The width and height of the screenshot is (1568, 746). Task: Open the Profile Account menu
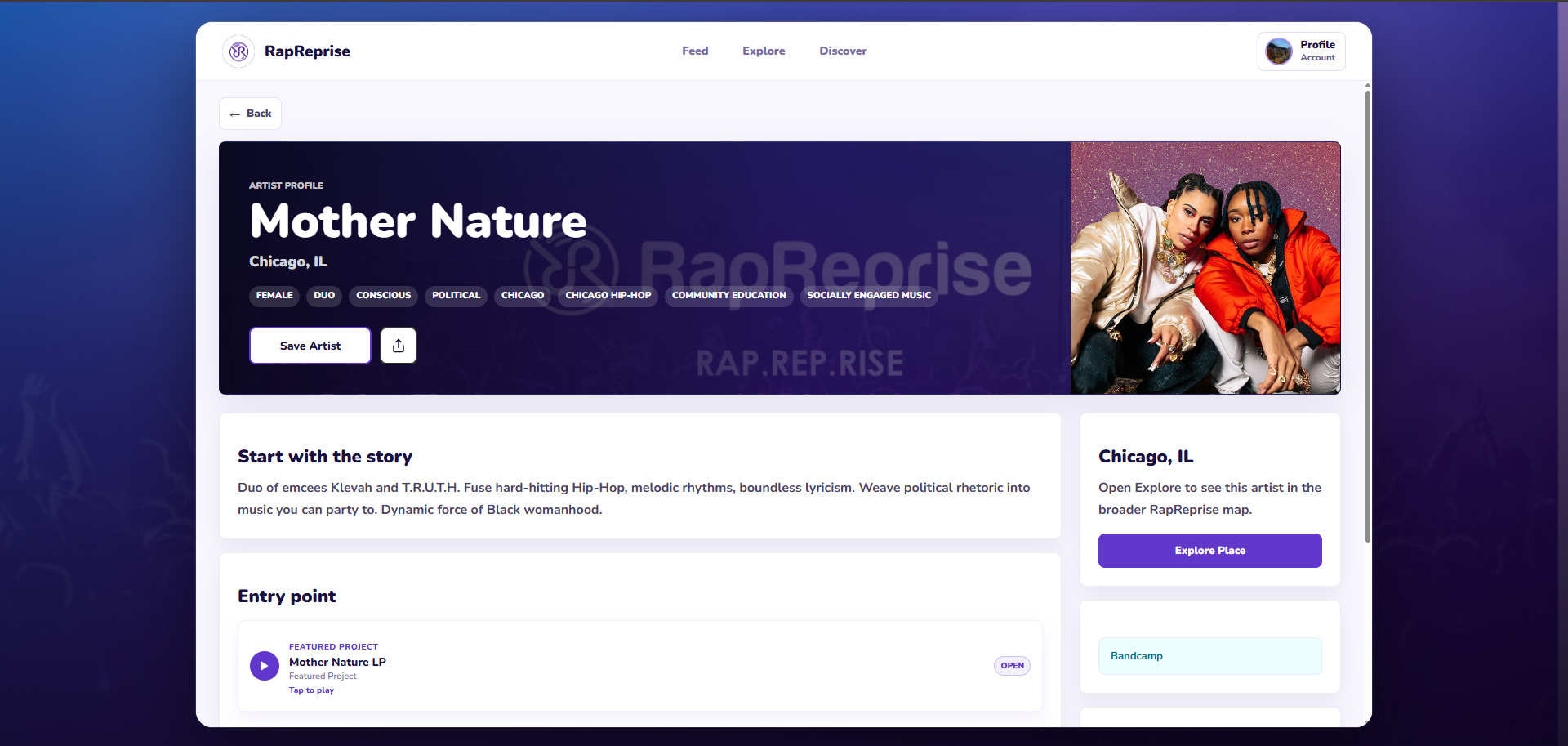1302,51
